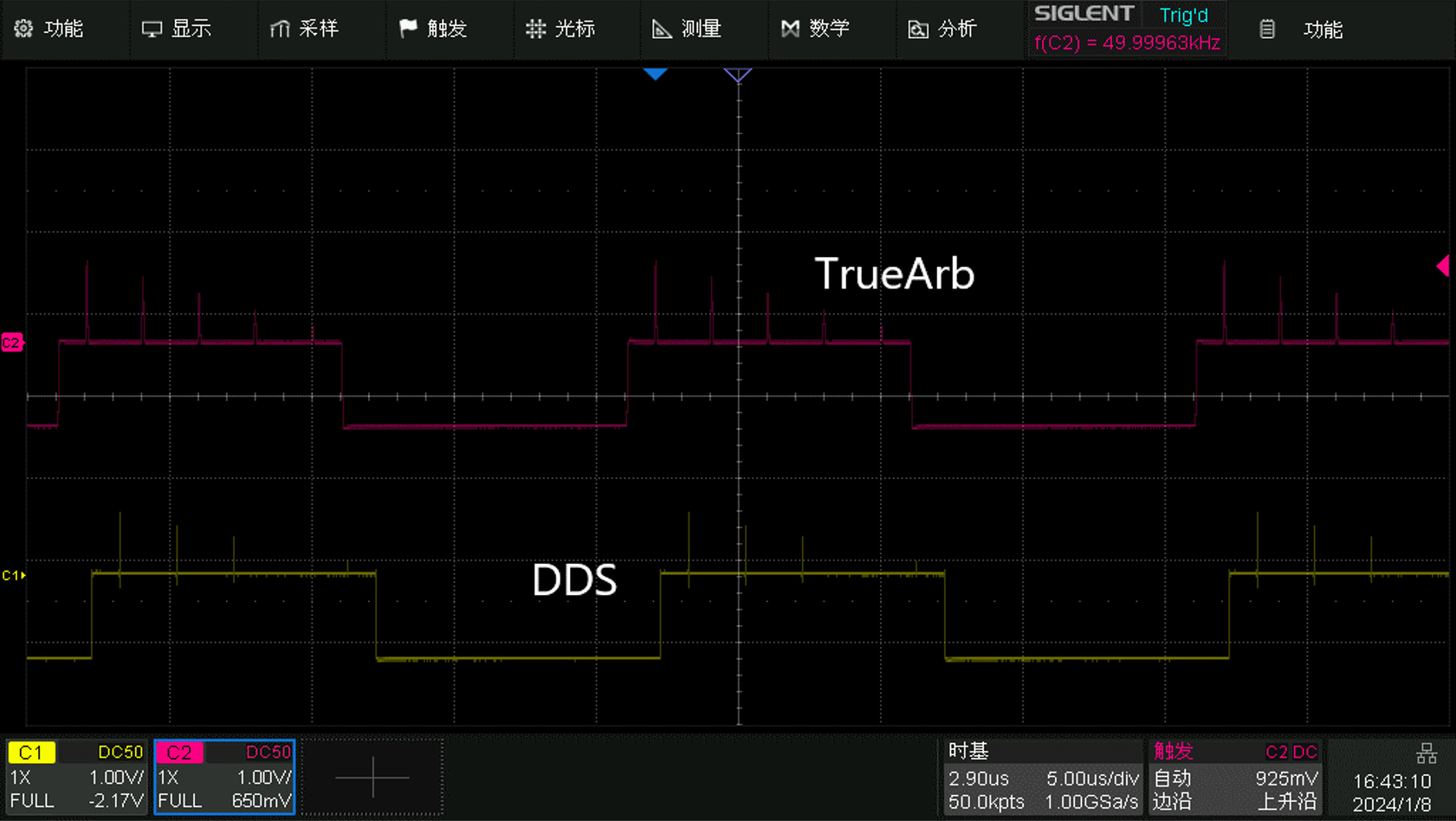
Task: Click the Trig'd run state indicator
Action: 1183,15
